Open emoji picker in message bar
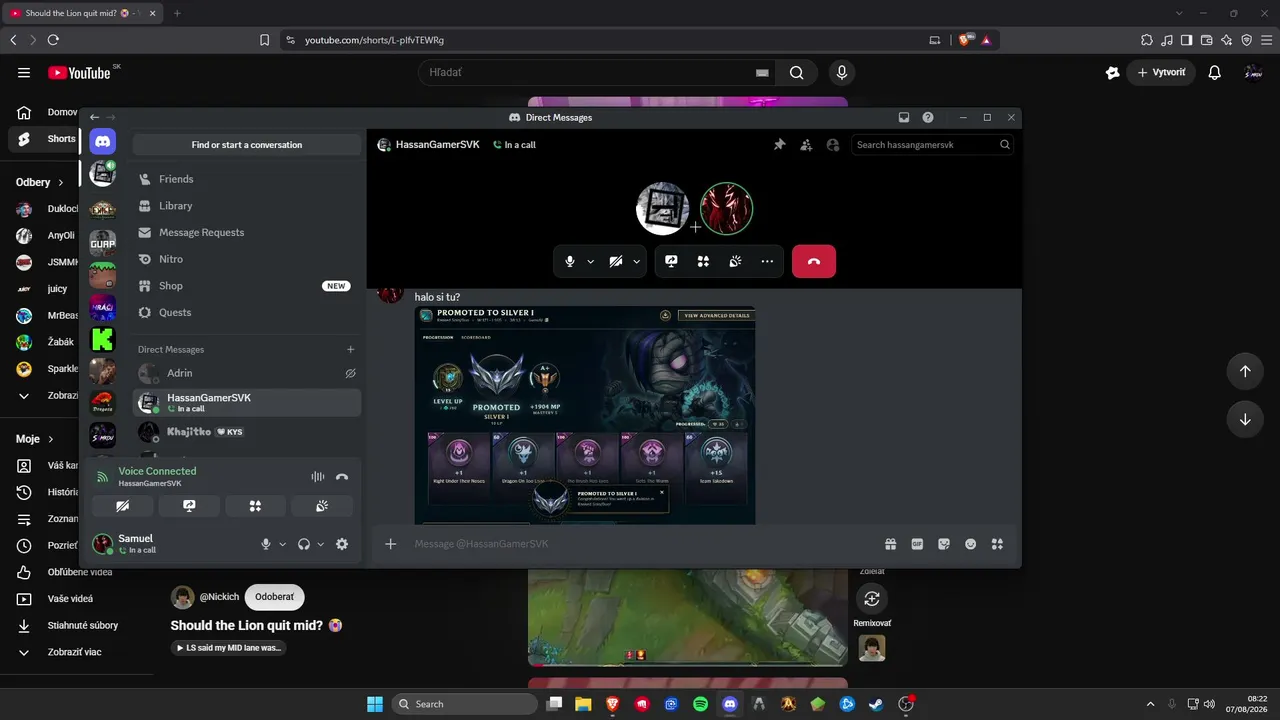The width and height of the screenshot is (1280, 720). point(970,544)
